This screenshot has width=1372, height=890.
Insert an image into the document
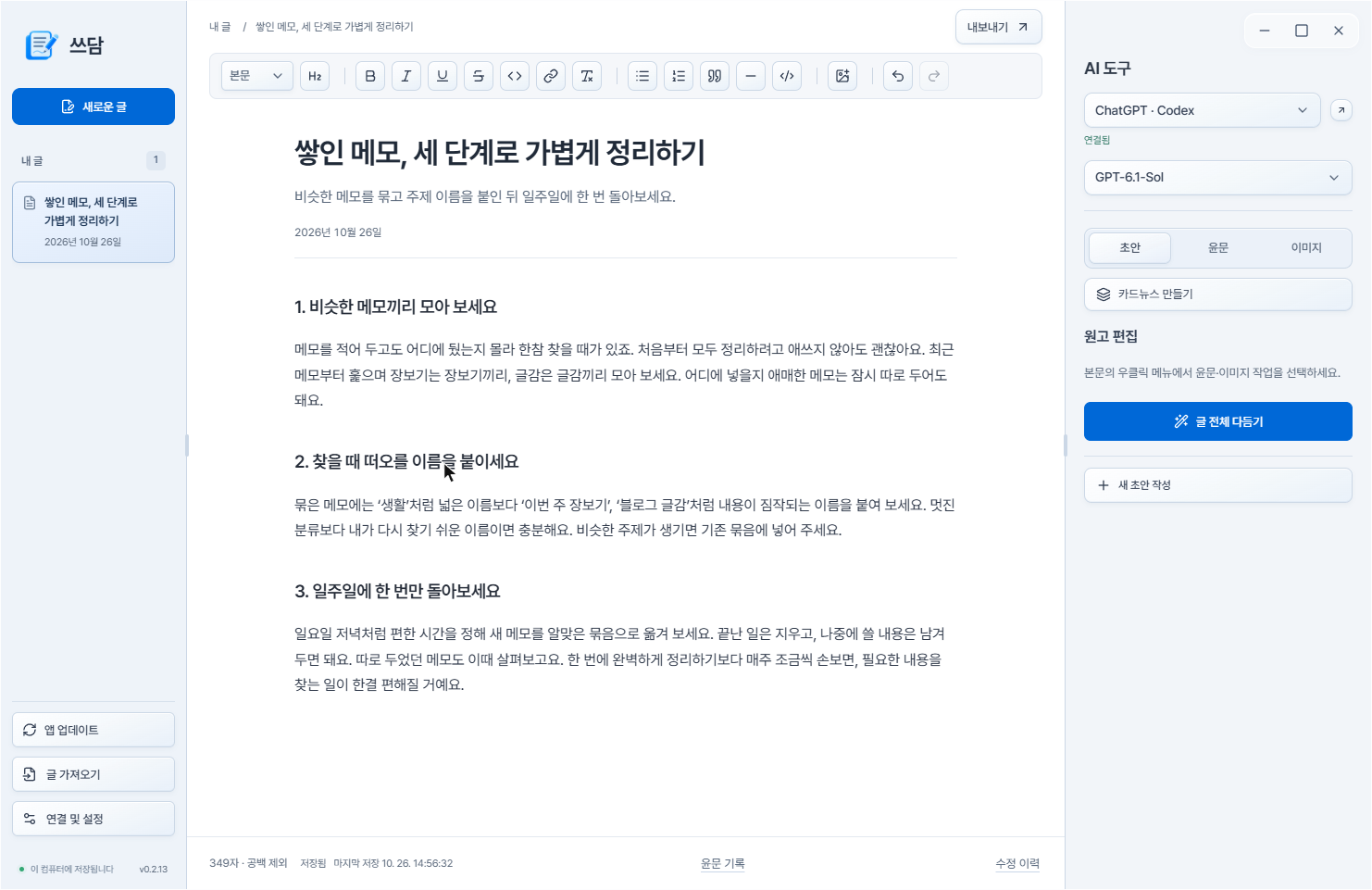tap(842, 76)
